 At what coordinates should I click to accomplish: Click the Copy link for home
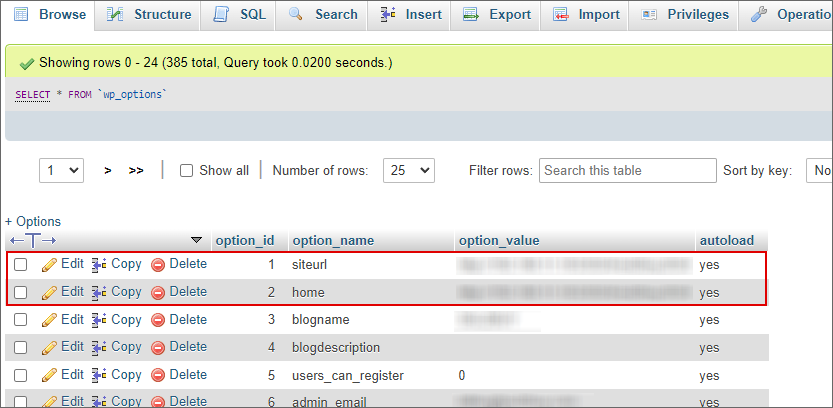coord(126,291)
